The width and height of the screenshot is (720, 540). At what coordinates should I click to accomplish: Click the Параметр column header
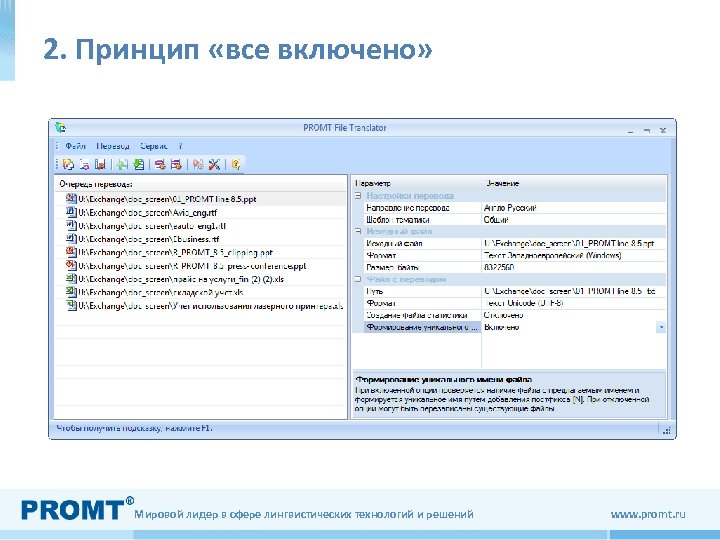(372, 183)
